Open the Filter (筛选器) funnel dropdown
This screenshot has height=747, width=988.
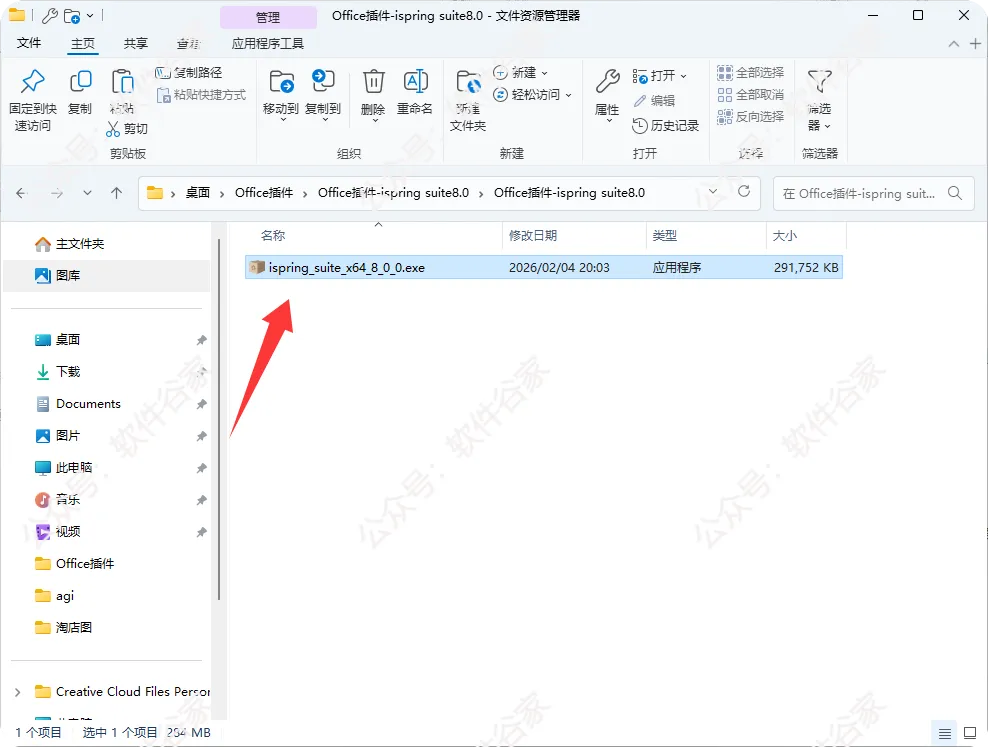(x=820, y=100)
